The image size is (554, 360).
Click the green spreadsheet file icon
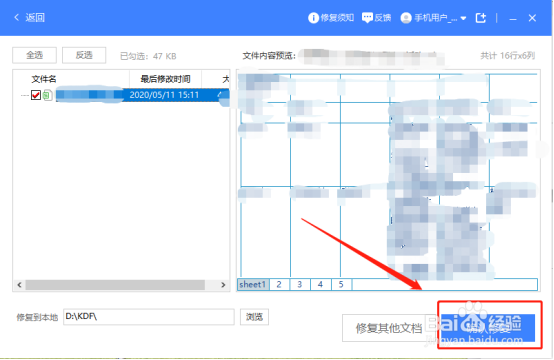tap(48, 95)
